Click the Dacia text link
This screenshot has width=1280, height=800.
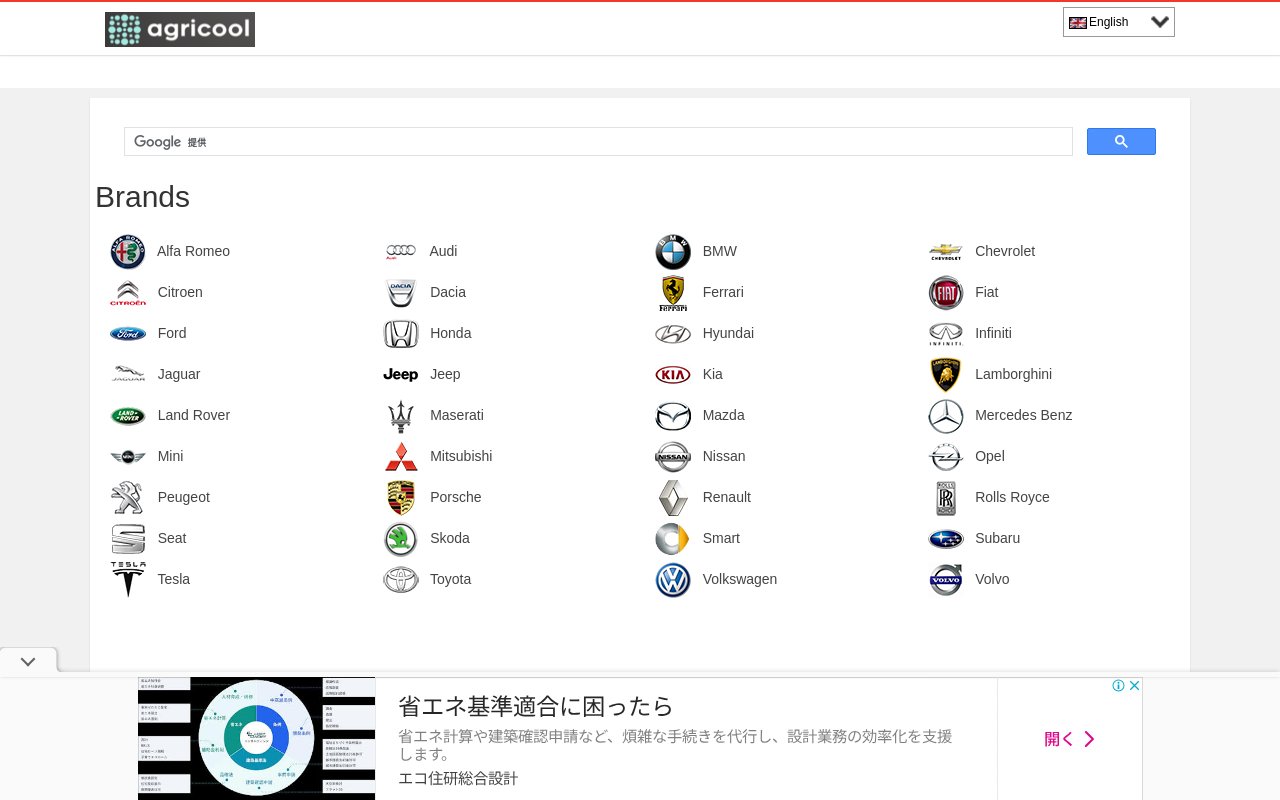tap(448, 292)
